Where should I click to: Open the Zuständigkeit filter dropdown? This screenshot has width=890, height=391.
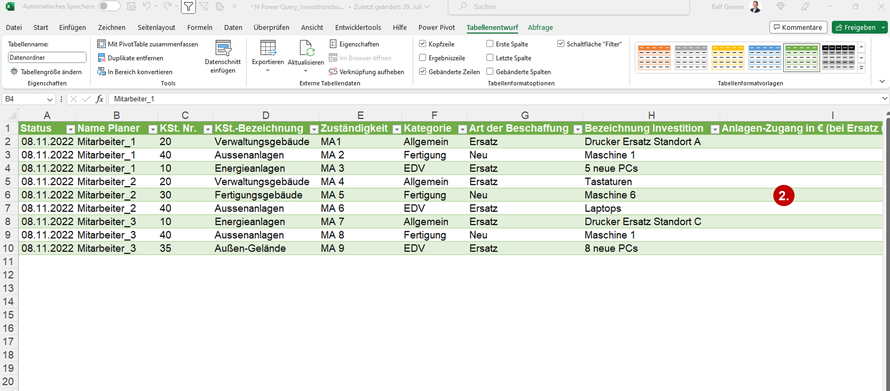pyautogui.click(x=397, y=129)
